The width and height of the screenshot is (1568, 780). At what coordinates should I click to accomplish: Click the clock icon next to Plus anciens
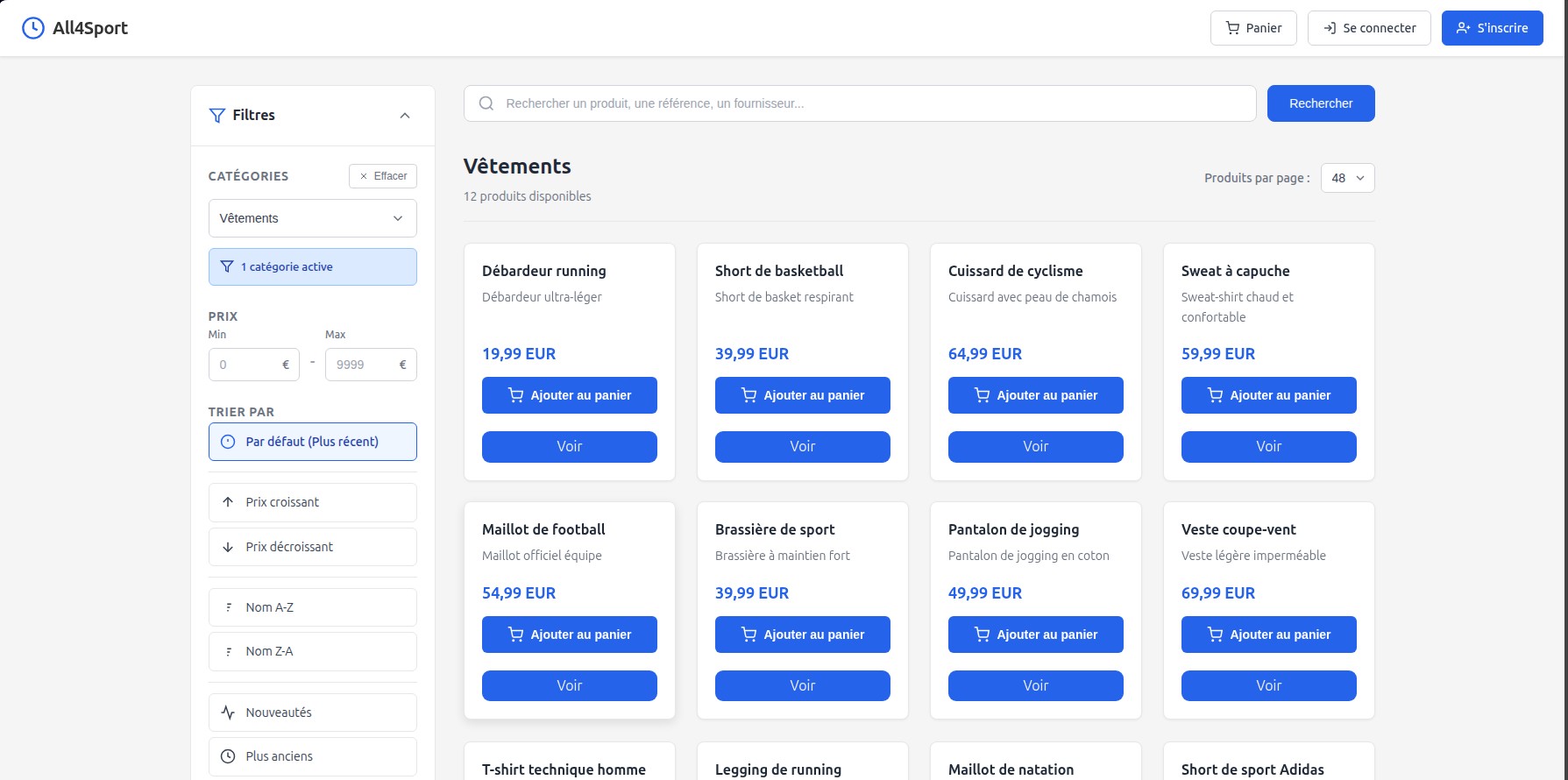coord(228,756)
